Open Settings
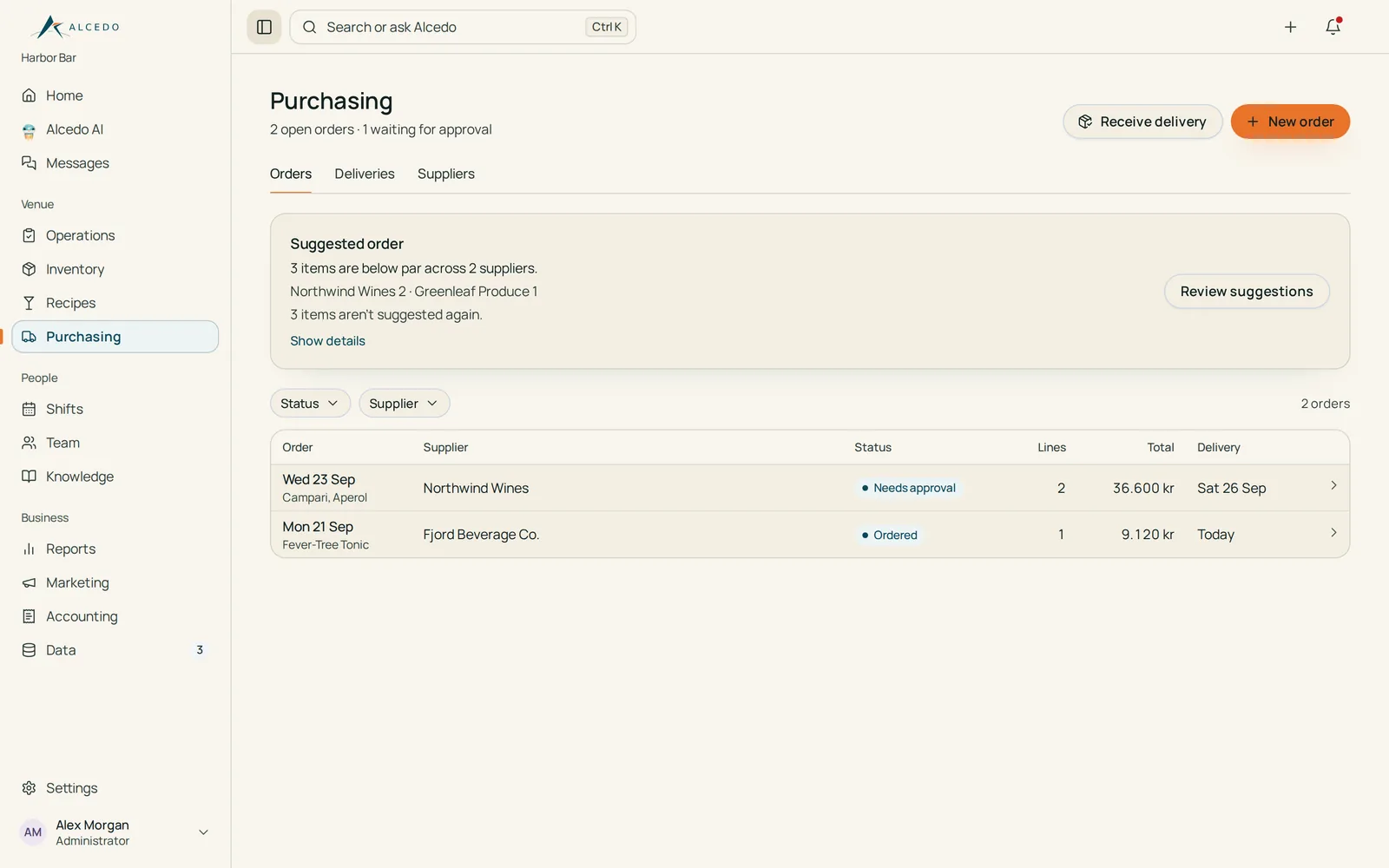1389x868 pixels. pos(115,788)
